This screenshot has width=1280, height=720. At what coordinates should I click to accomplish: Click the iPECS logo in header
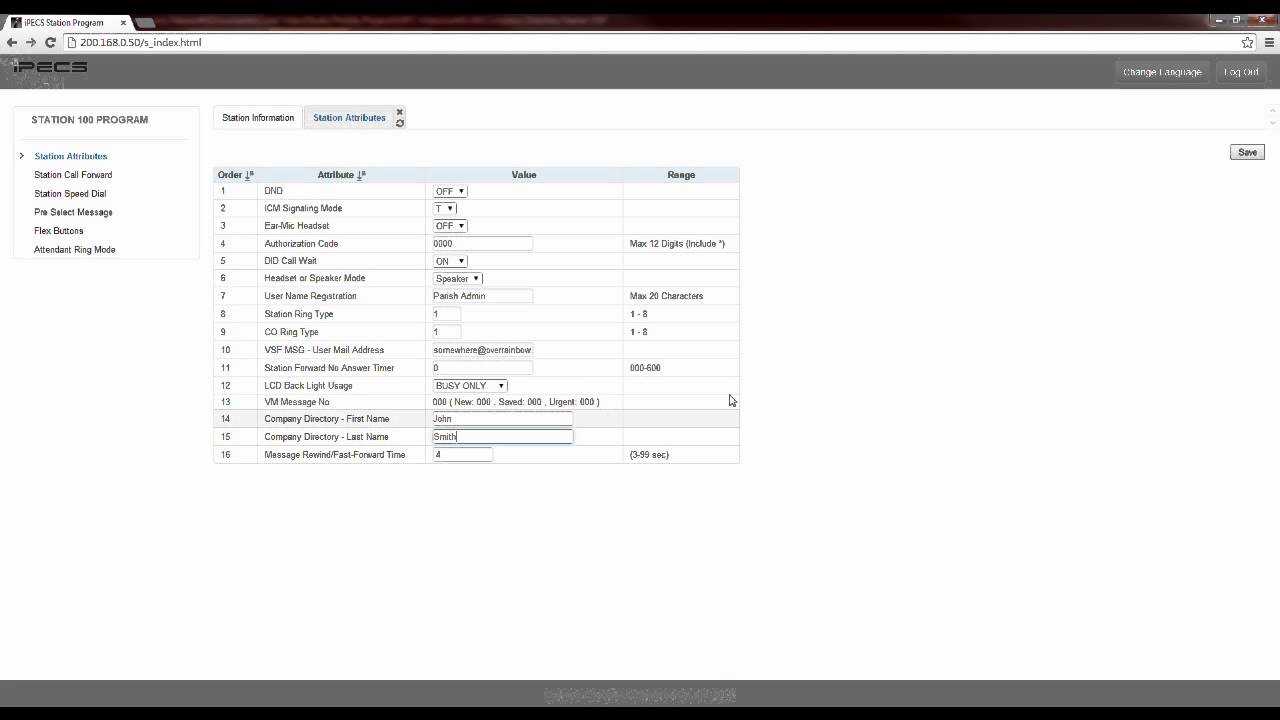tap(48, 68)
